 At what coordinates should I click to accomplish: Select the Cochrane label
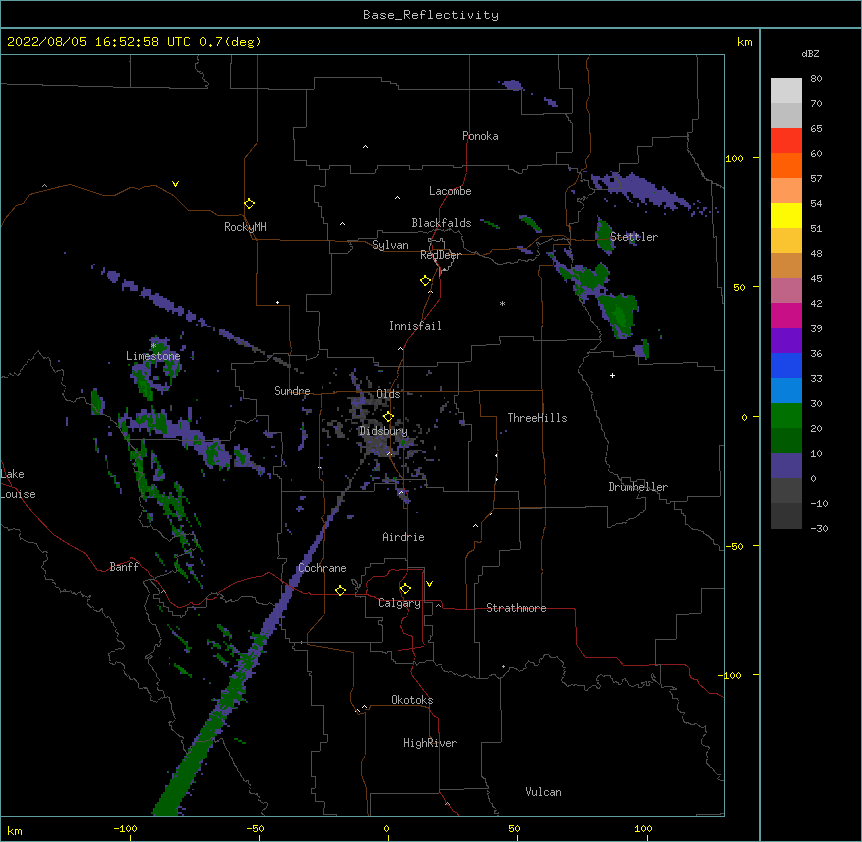pyautogui.click(x=322, y=568)
